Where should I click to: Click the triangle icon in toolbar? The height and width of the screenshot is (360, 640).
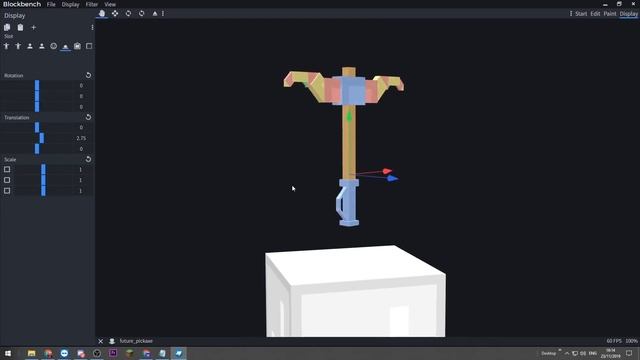click(x=155, y=13)
